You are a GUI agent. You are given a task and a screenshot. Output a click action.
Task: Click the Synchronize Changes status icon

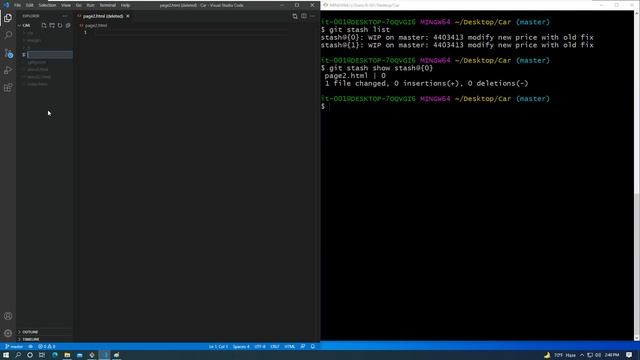31,347
